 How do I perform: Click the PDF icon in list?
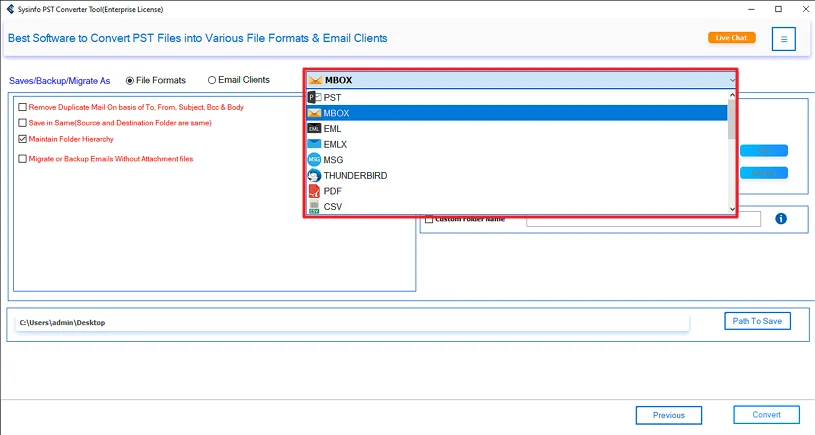click(x=314, y=191)
